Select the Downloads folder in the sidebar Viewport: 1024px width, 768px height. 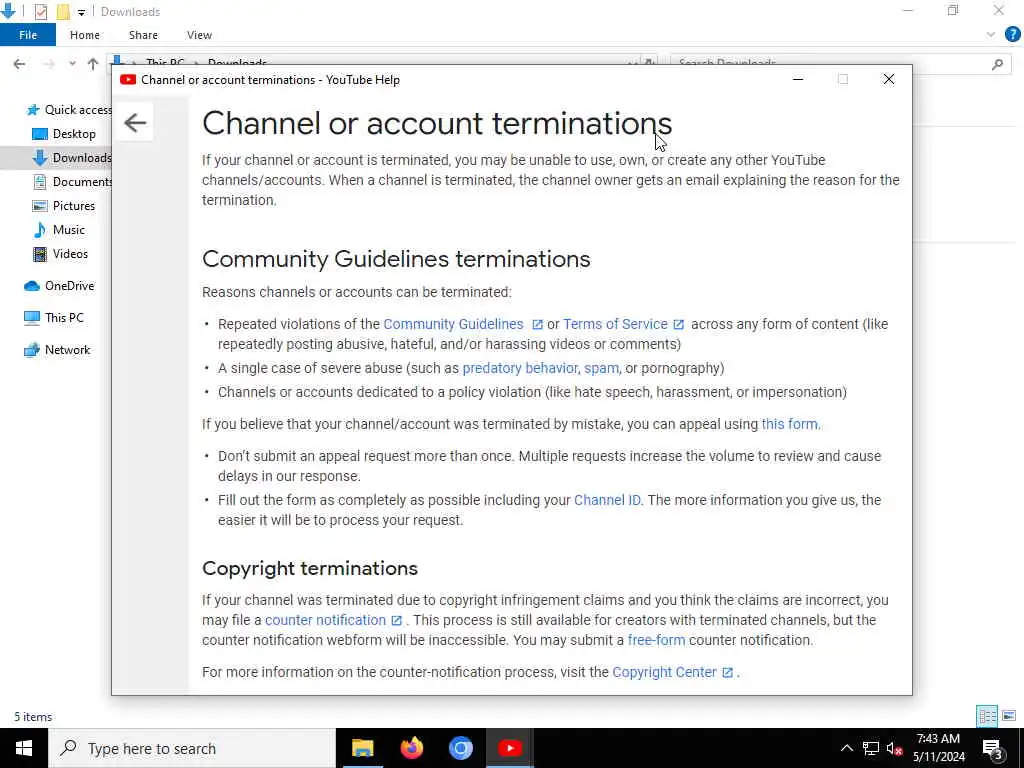tap(72, 158)
